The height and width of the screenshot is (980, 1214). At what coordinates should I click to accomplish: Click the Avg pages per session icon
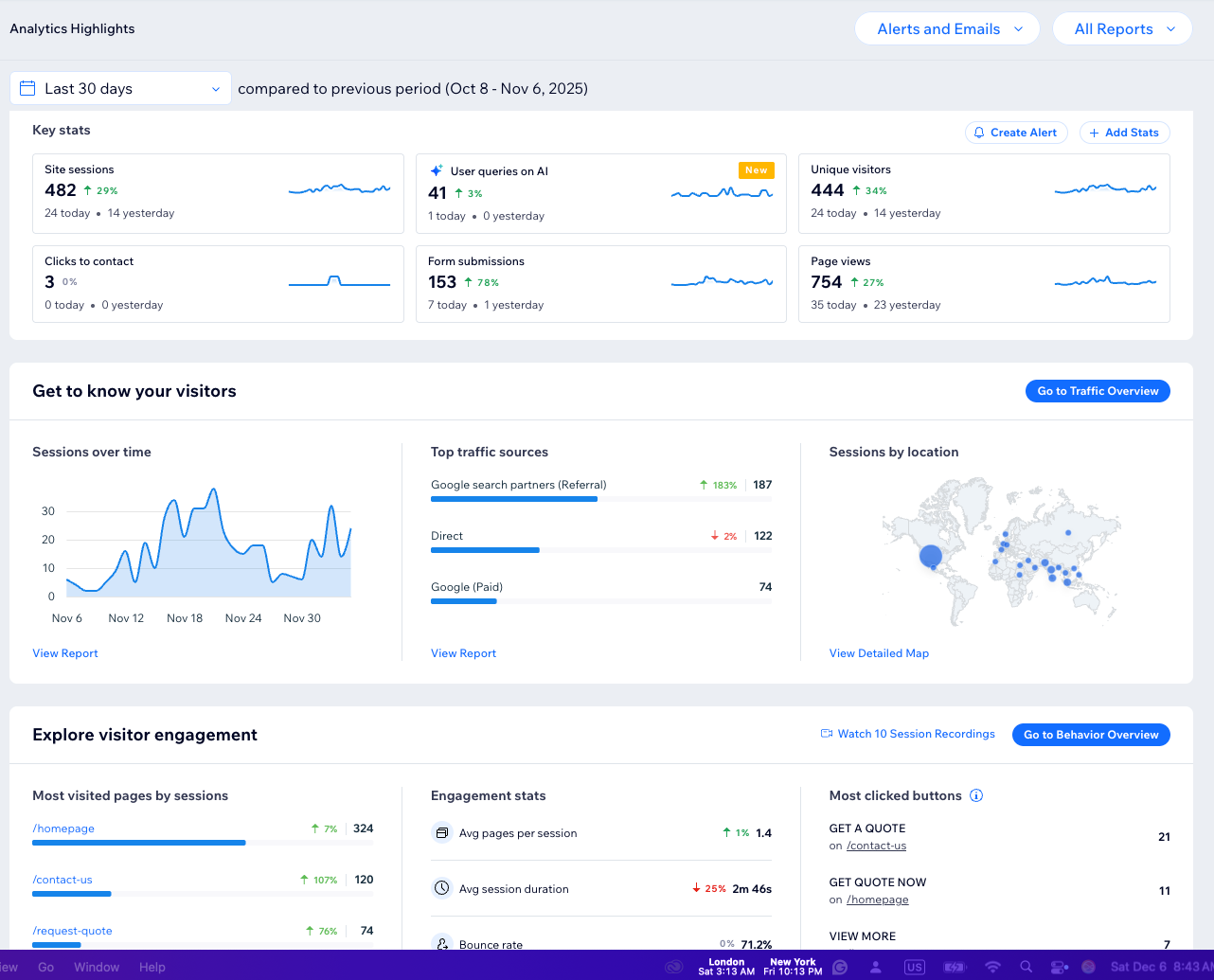coord(441,833)
